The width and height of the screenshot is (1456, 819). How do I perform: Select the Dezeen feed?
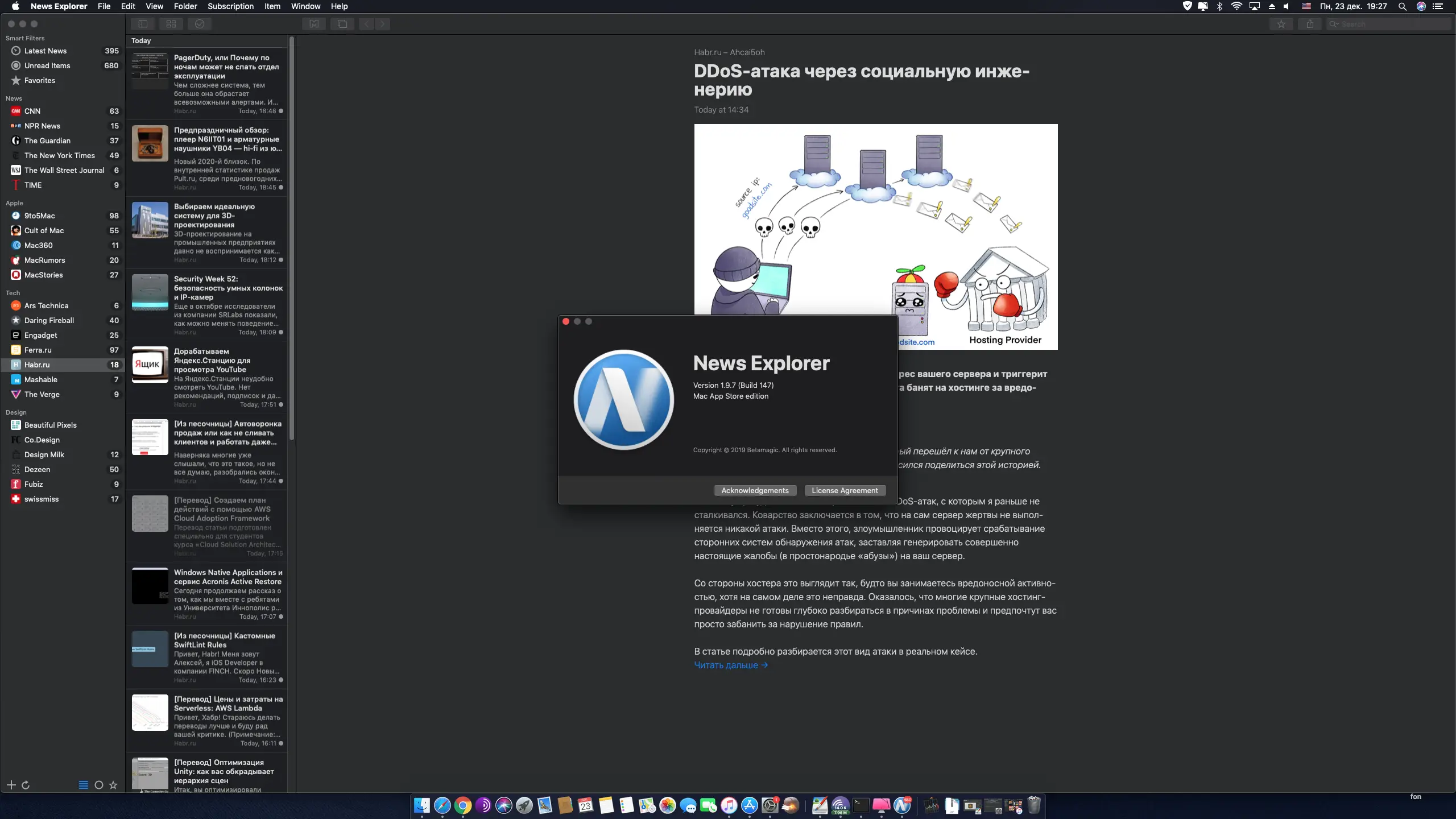click(x=63, y=469)
